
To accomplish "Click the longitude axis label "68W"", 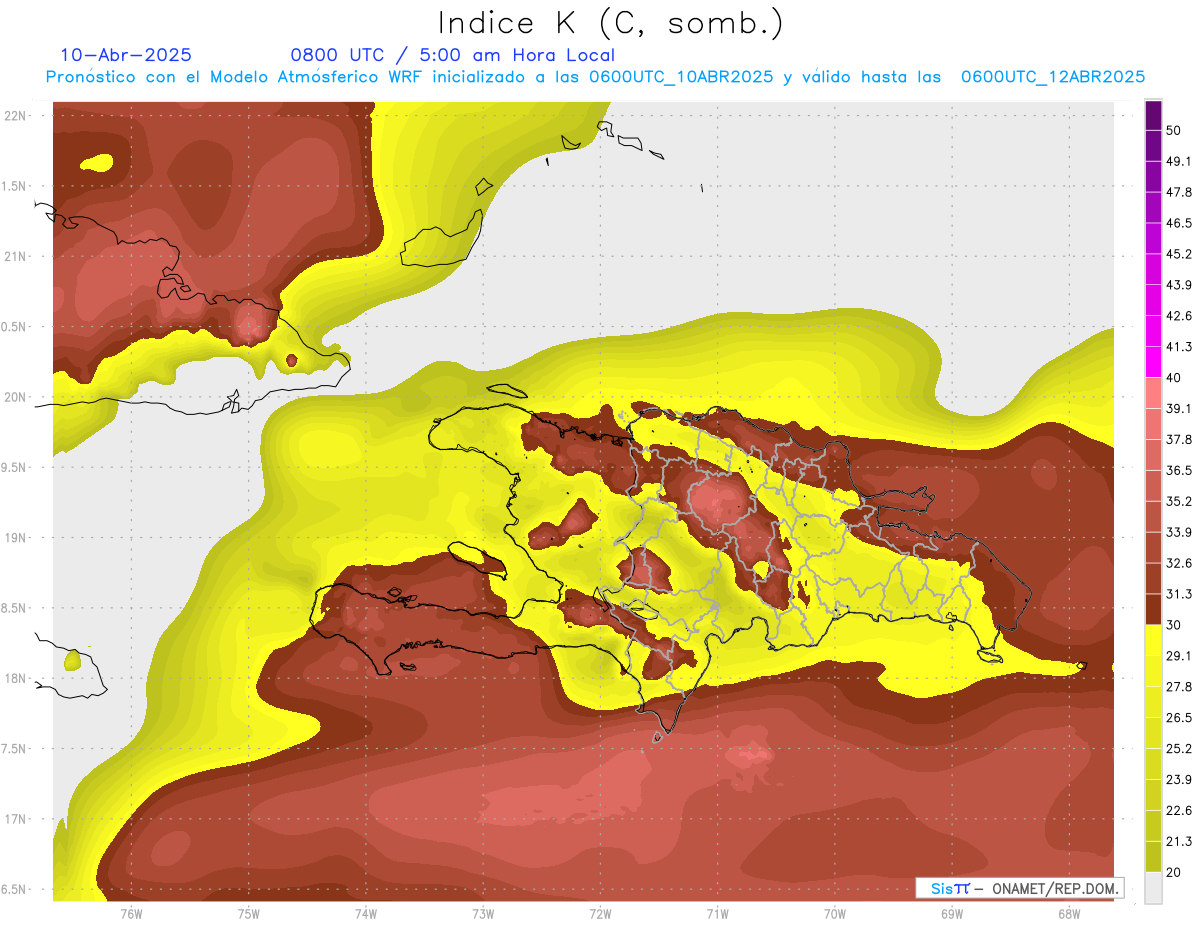I will [1069, 915].
